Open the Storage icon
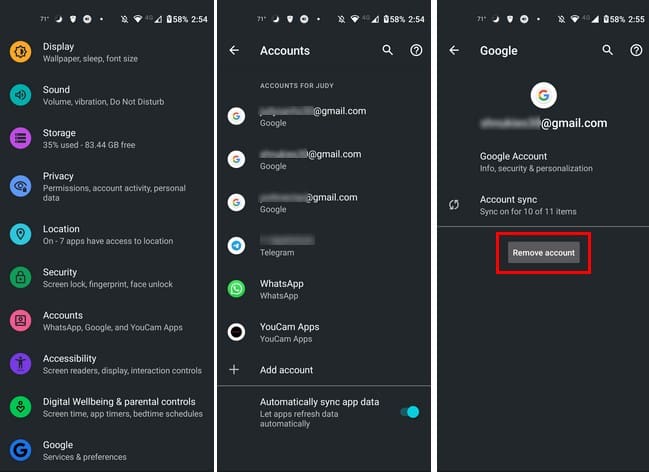The height and width of the screenshot is (472, 649). (20, 138)
